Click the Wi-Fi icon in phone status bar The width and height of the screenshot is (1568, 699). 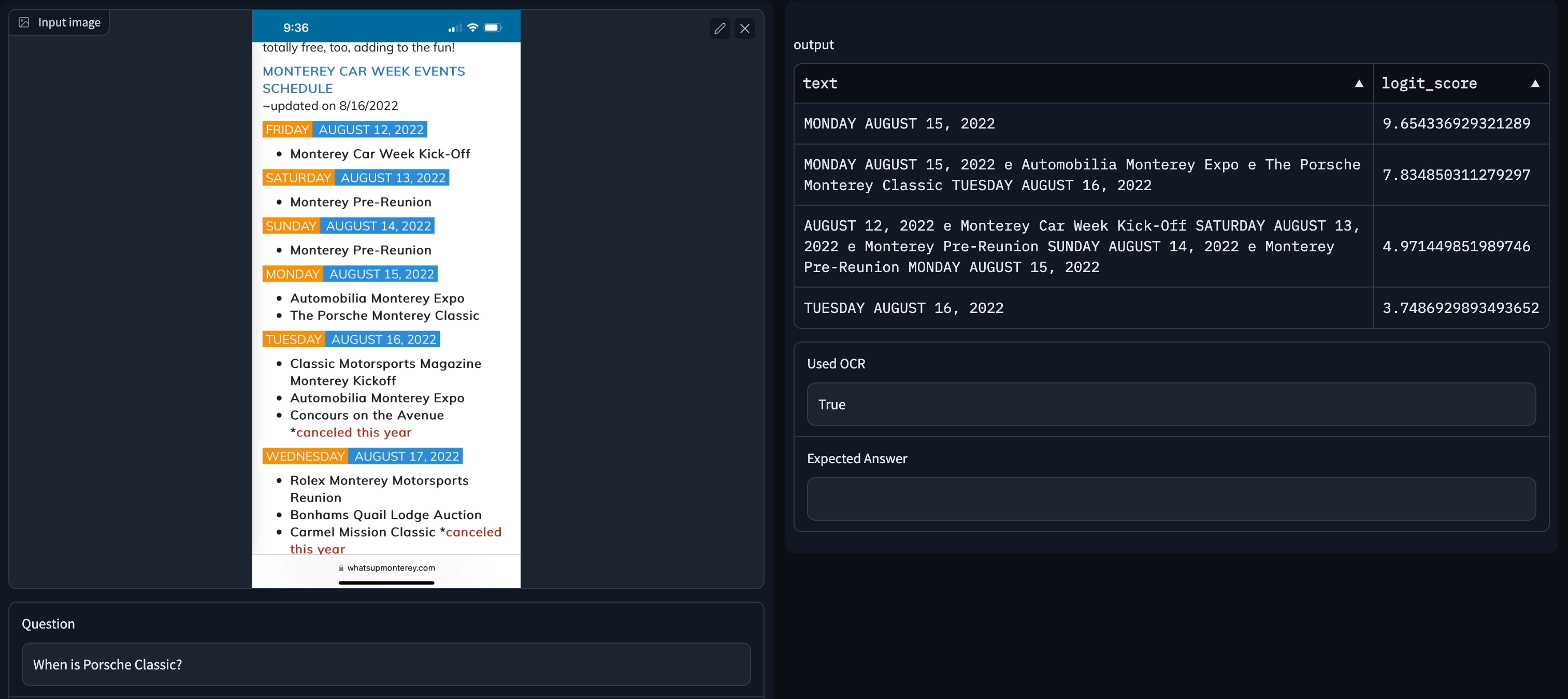coord(473,27)
